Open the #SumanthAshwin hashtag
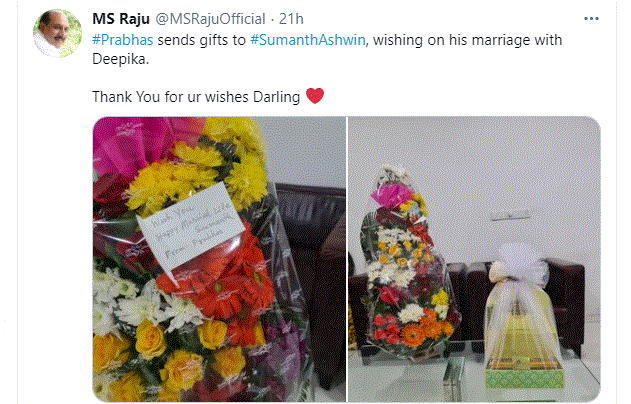Screen dimensions: 631x404 tap(308, 40)
